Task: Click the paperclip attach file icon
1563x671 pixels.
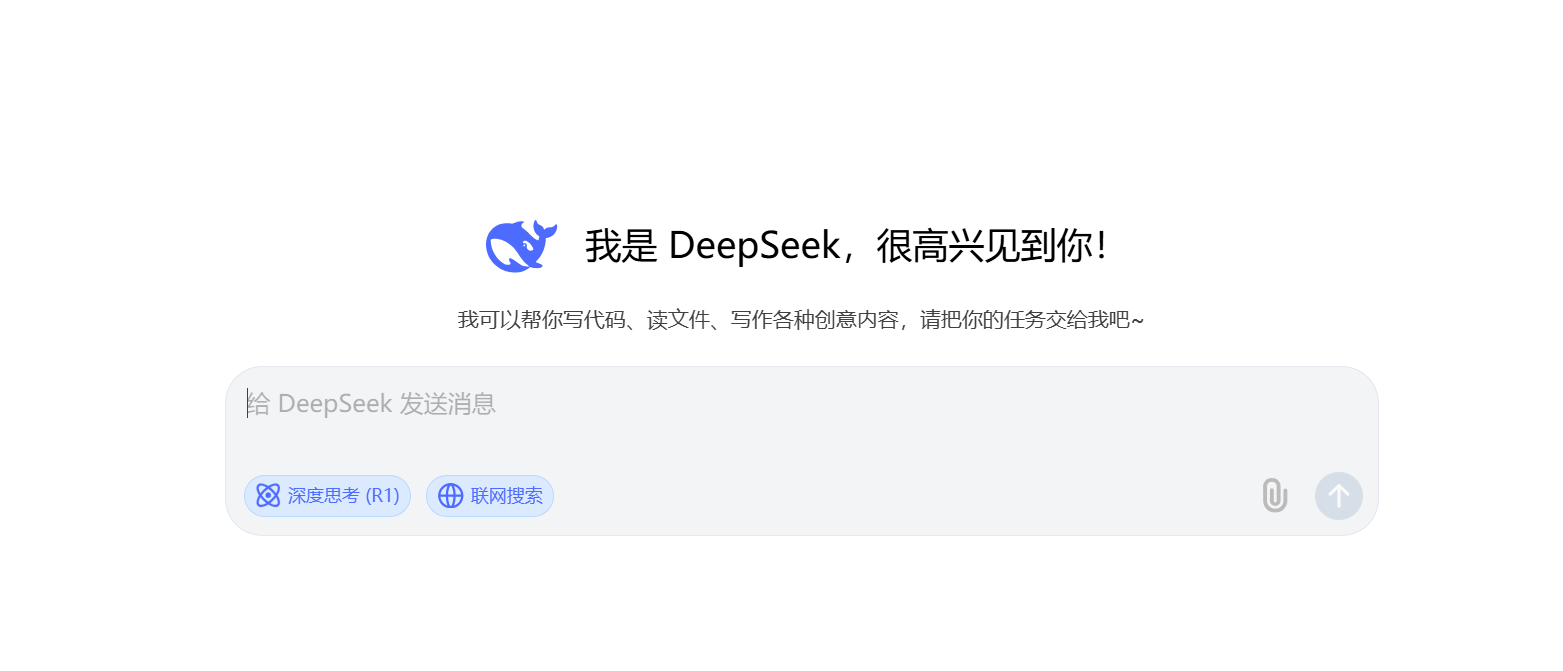Action: (1274, 496)
